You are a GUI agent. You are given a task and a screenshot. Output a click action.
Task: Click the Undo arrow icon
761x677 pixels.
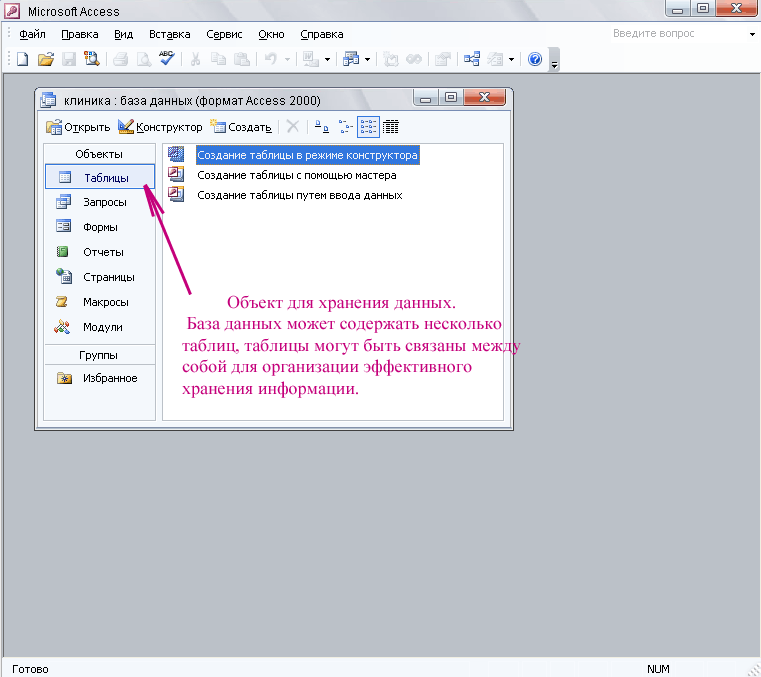tap(270, 59)
